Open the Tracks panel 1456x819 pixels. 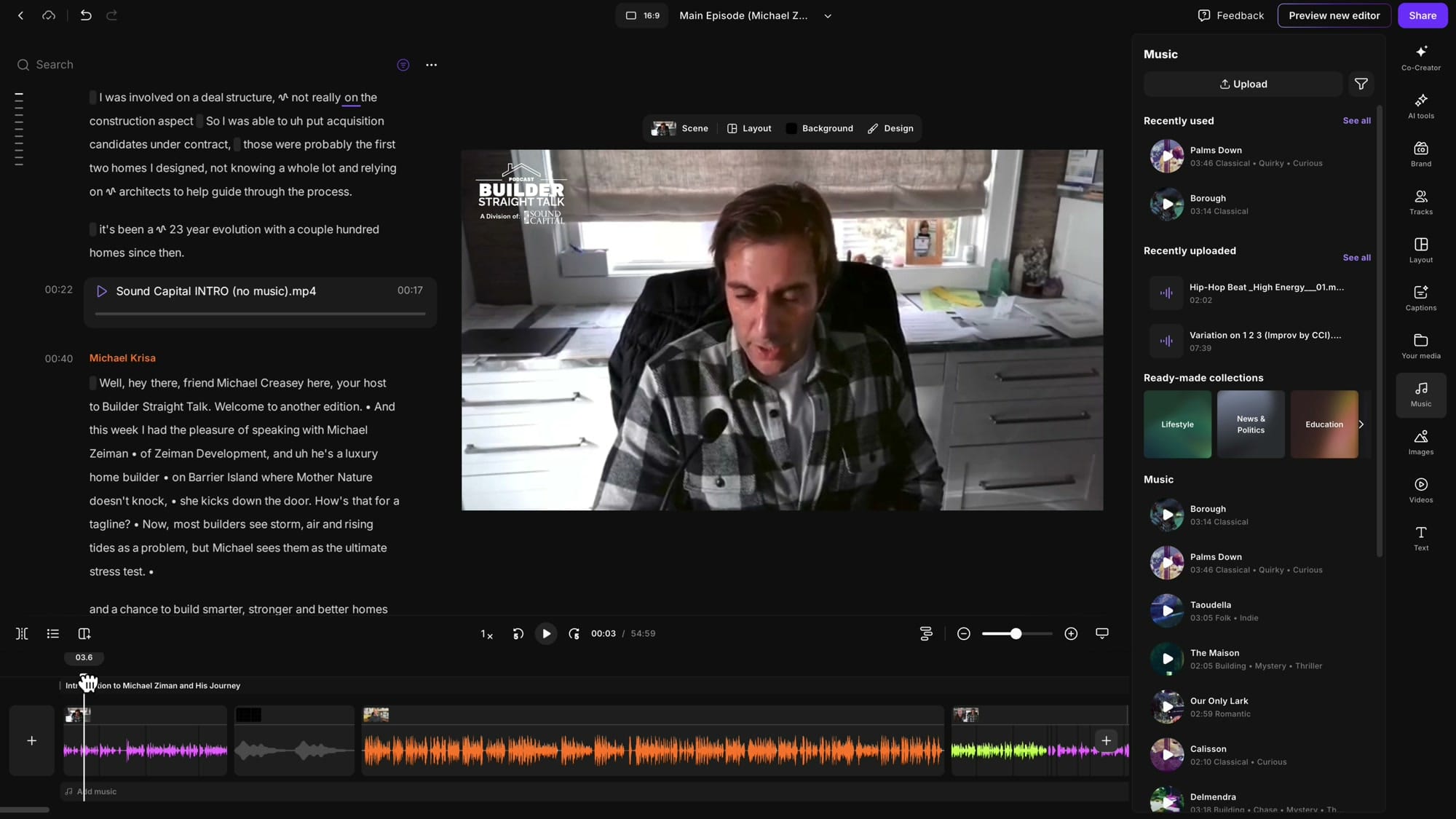pos(1420,201)
